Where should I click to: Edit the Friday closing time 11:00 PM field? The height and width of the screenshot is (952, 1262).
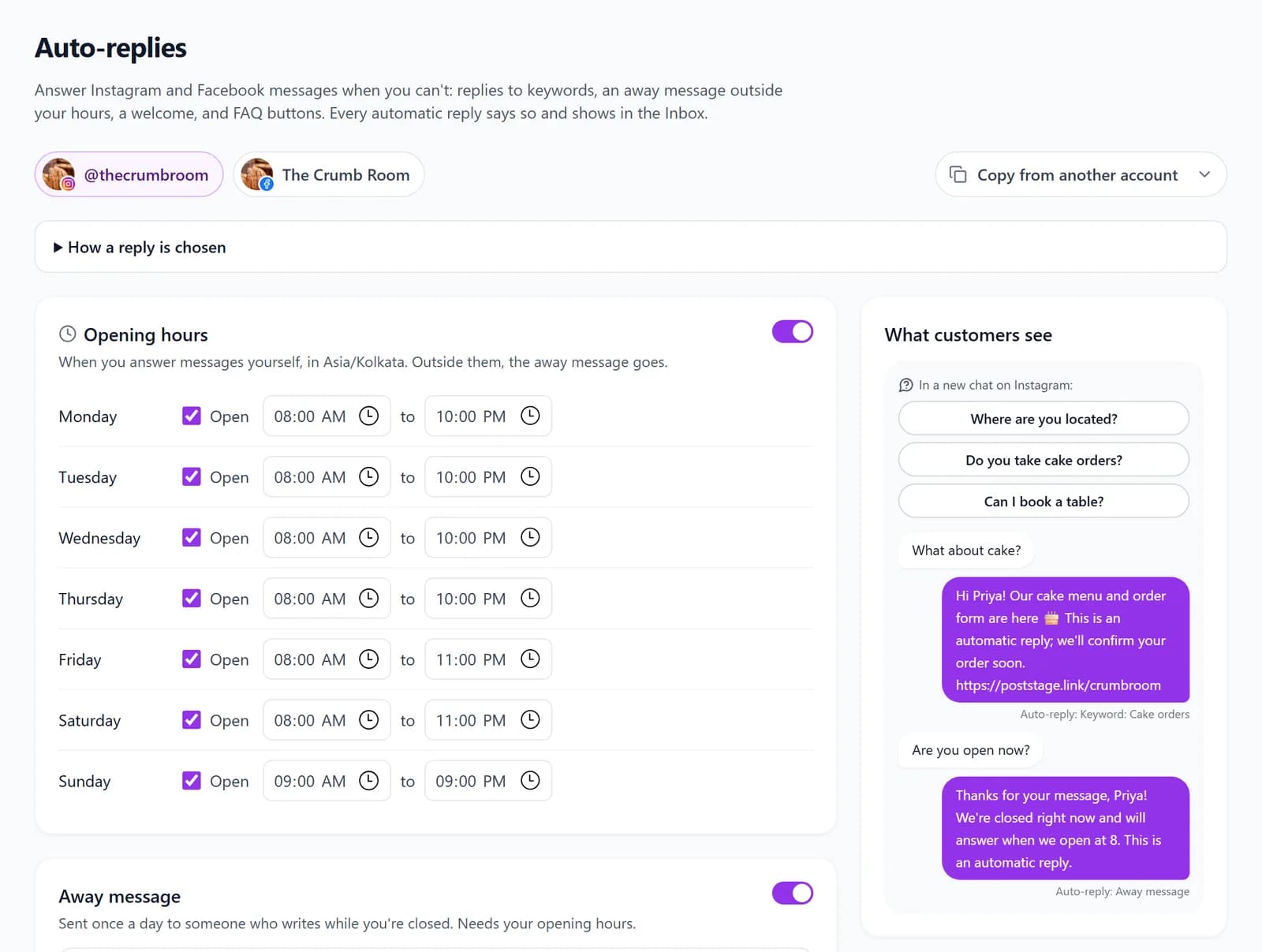487,659
